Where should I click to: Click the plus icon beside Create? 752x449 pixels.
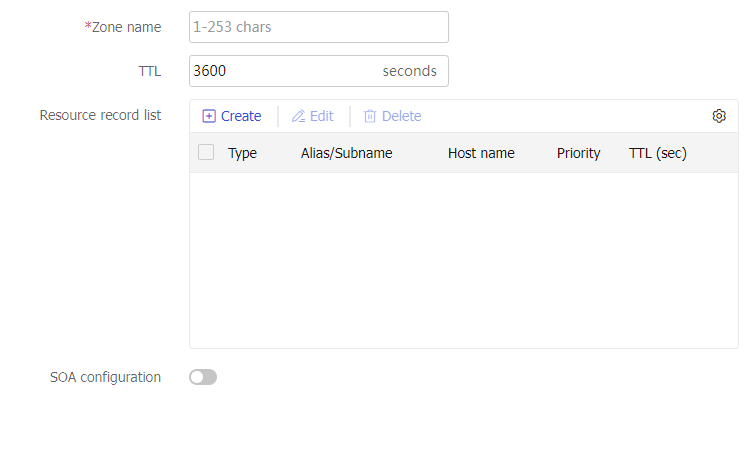point(209,116)
